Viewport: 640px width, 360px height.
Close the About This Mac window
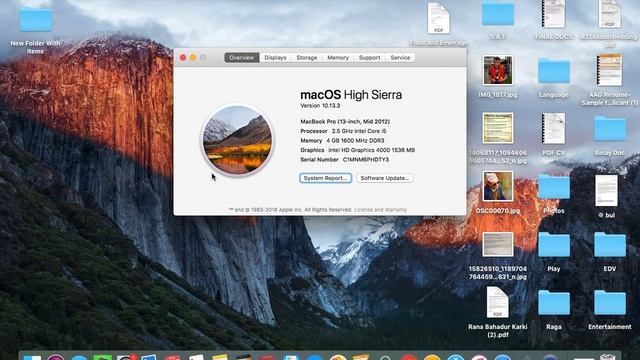(x=183, y=58)
